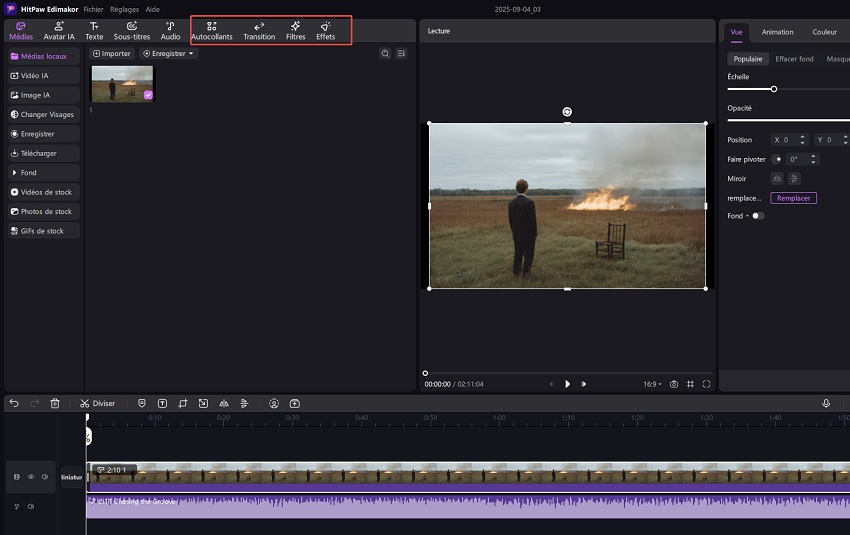Open the Avatar IA panel
850x535 pixels.
59,31
